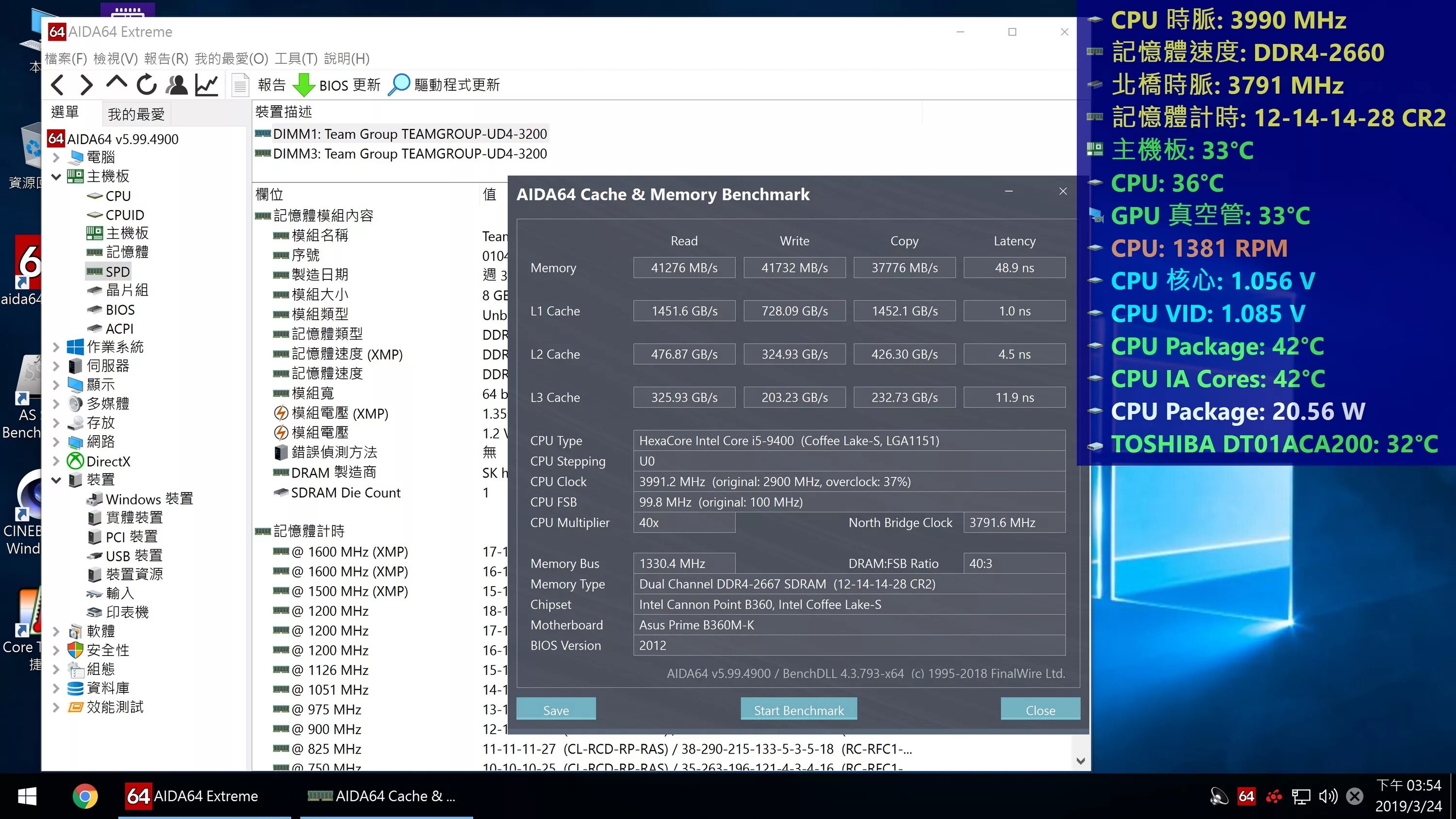Expand the 效能測試 tree node
Image resolution: width=1456 pixels, height=819 pixels.
56,707
